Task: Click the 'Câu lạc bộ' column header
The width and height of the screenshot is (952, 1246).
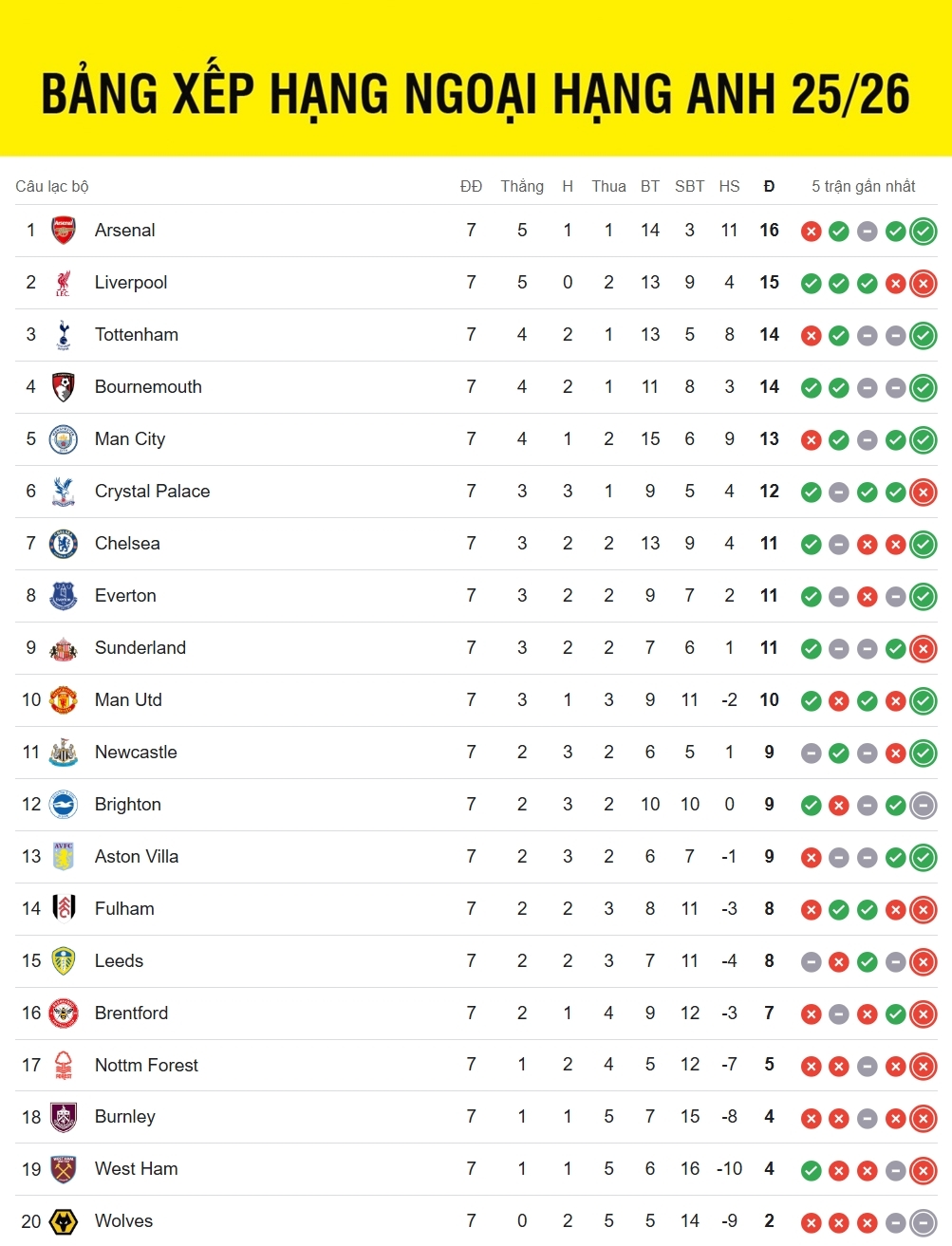Action: click(52, 186)
